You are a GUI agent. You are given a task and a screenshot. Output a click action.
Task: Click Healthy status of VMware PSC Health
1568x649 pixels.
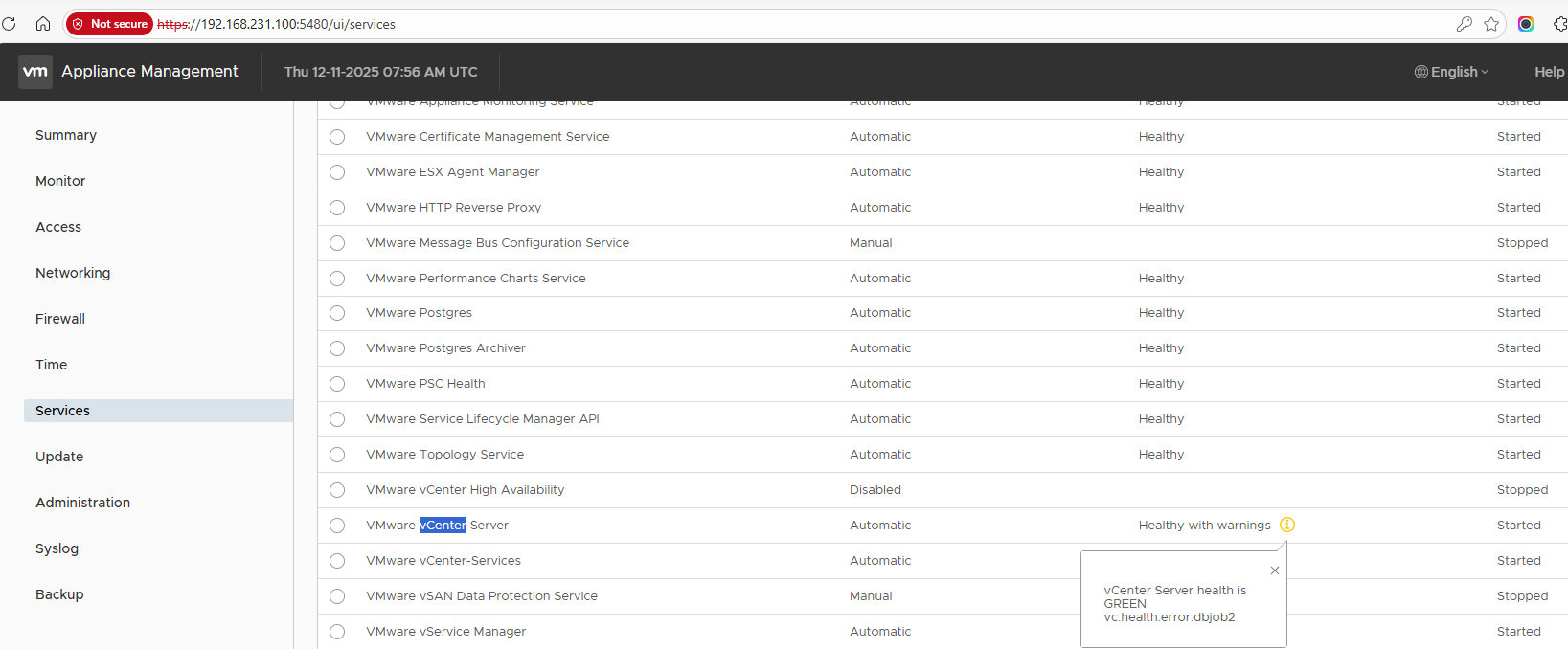click(1161, 384)
